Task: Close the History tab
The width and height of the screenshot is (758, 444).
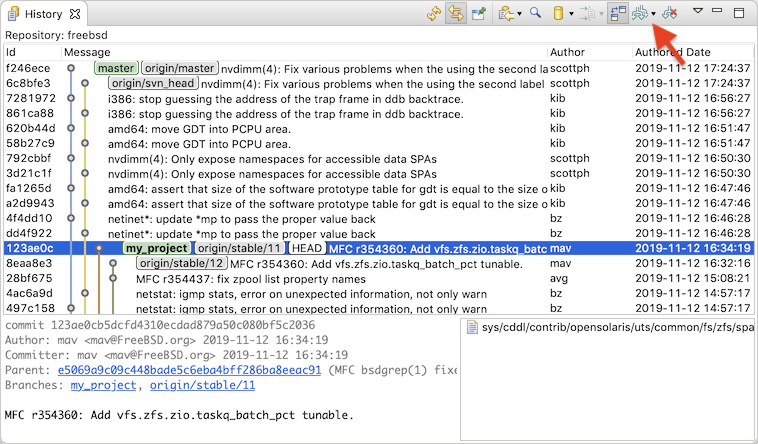Action: [x=75, y=14]
